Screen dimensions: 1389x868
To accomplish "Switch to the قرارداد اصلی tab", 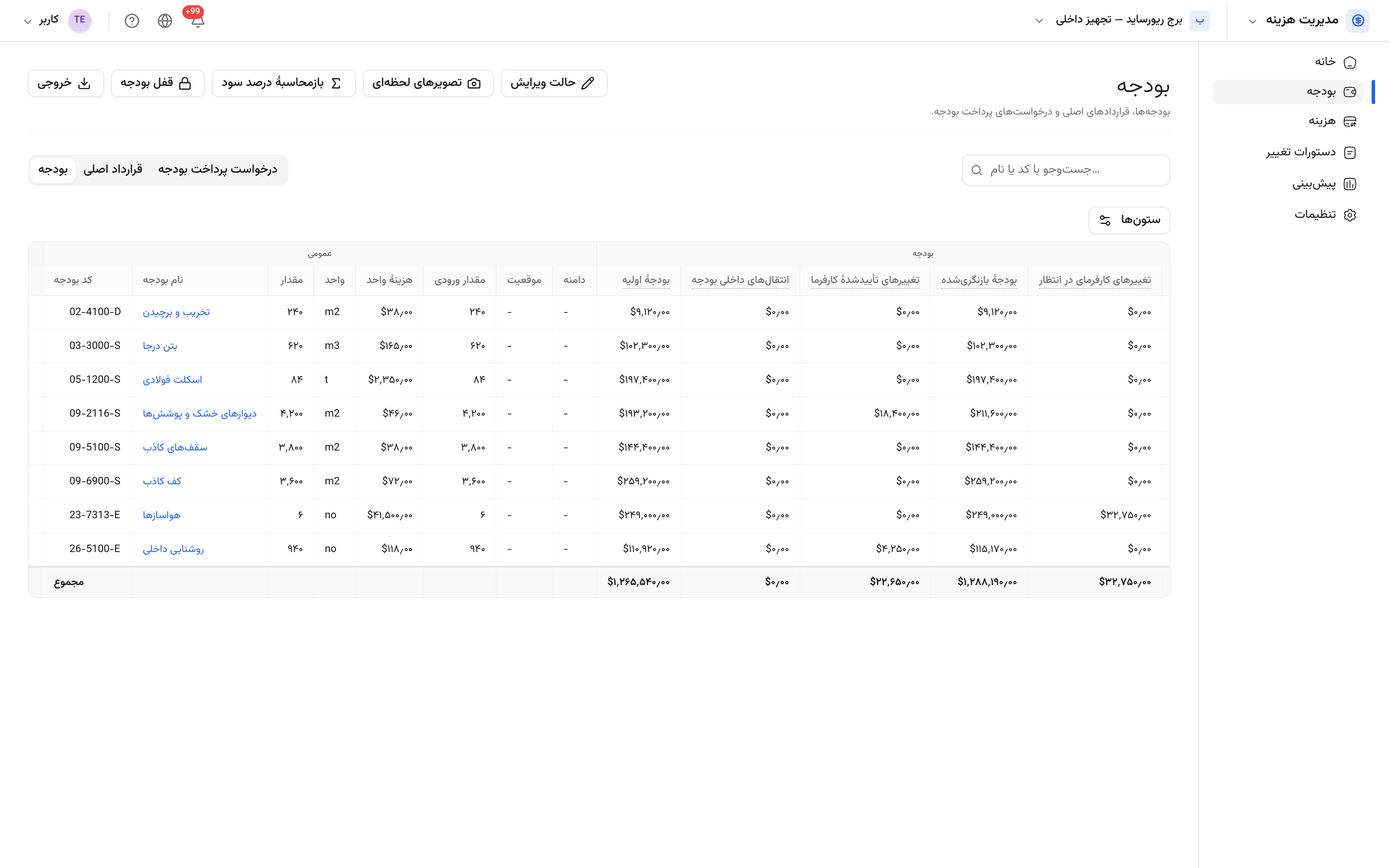I will click(113, 169).
